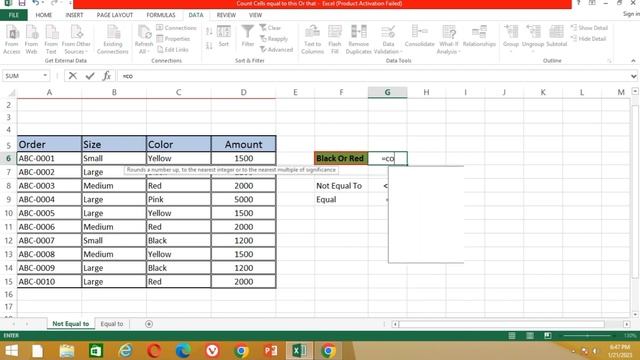Click Consolidate icon
Screen dimensions: 640x360
coord(420,36)
